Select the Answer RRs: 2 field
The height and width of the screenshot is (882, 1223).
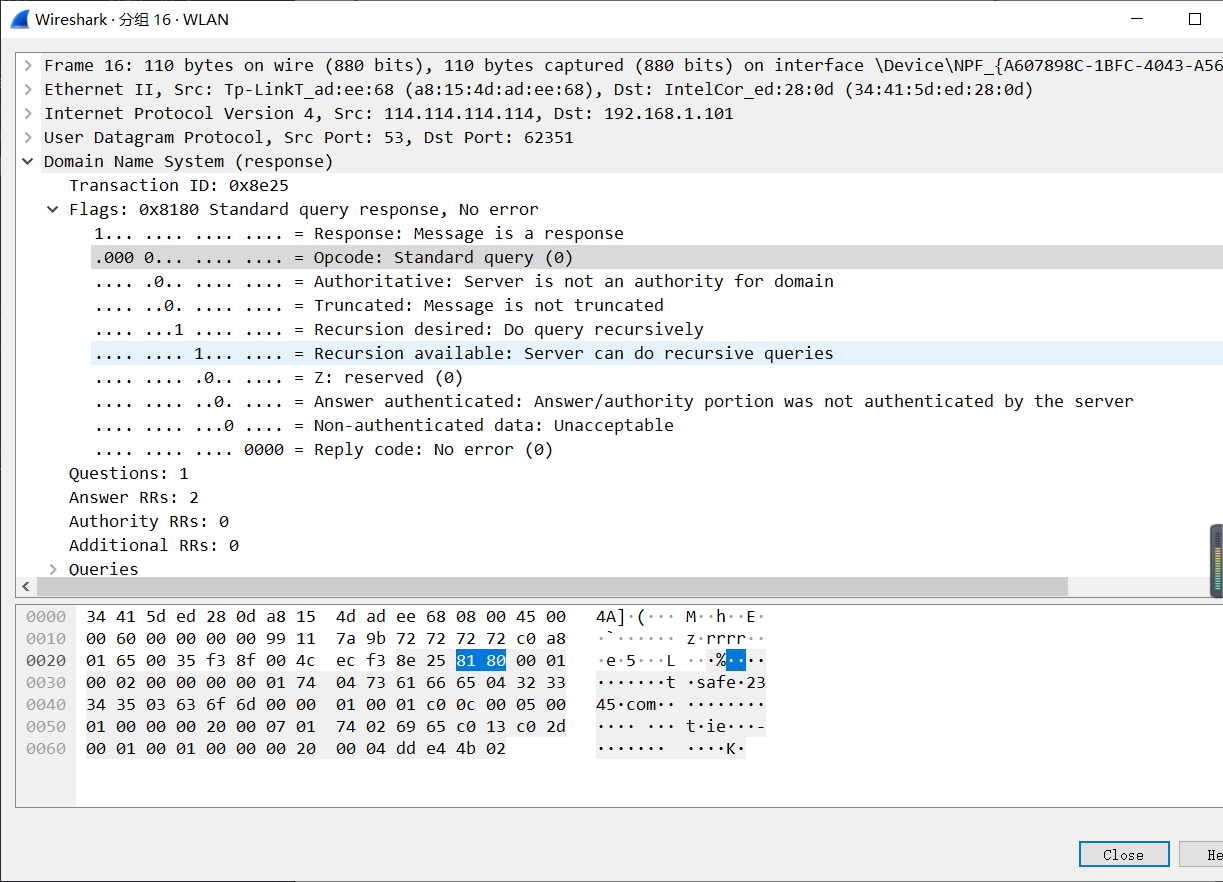[133, 498]
